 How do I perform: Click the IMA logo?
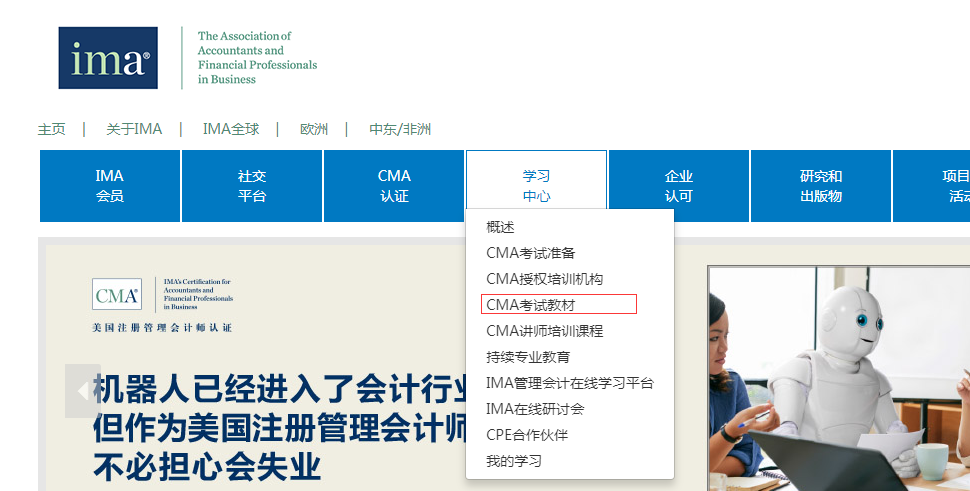(108, 58)
